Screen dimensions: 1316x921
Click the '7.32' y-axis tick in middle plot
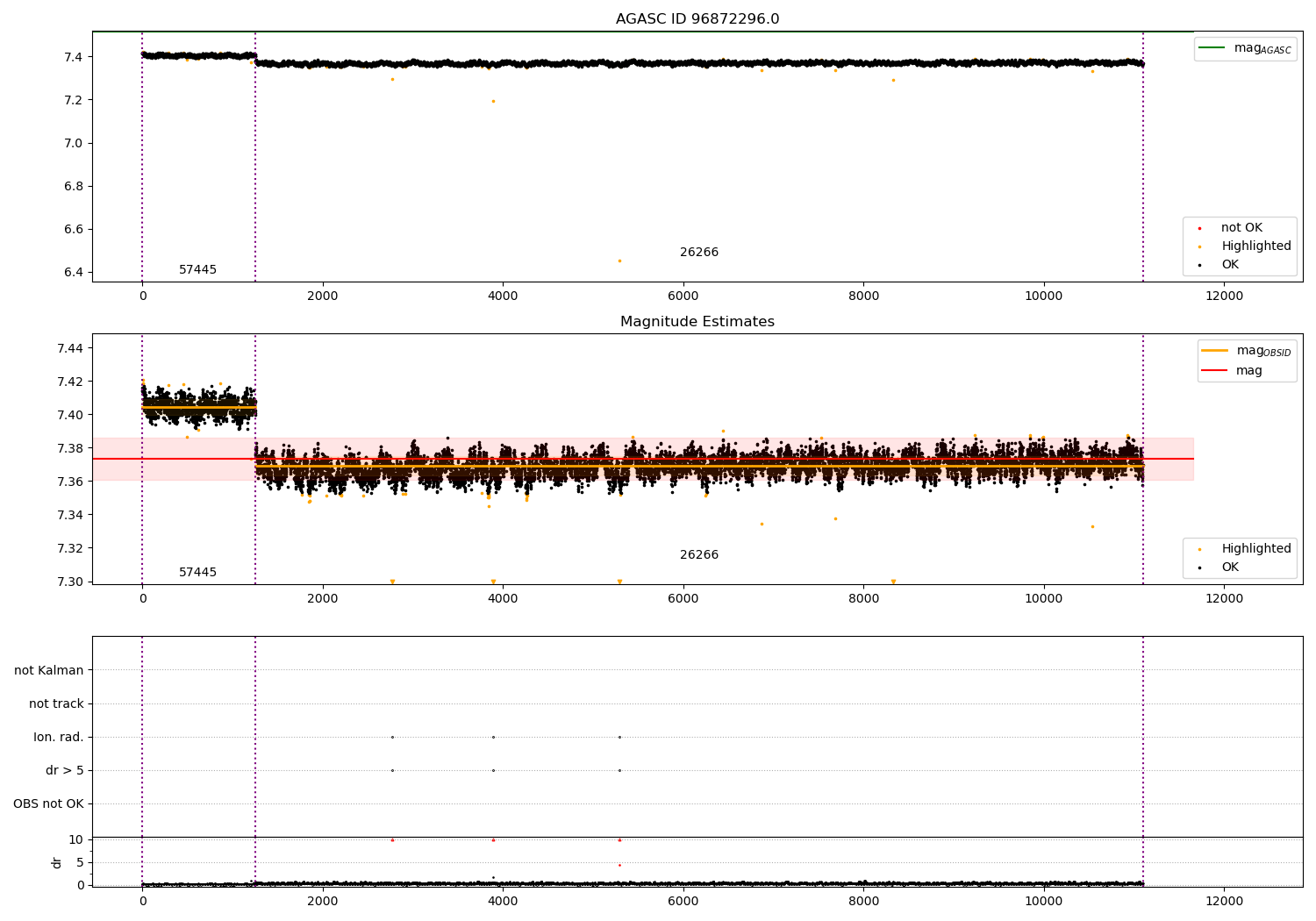click(x=69, y=548)
